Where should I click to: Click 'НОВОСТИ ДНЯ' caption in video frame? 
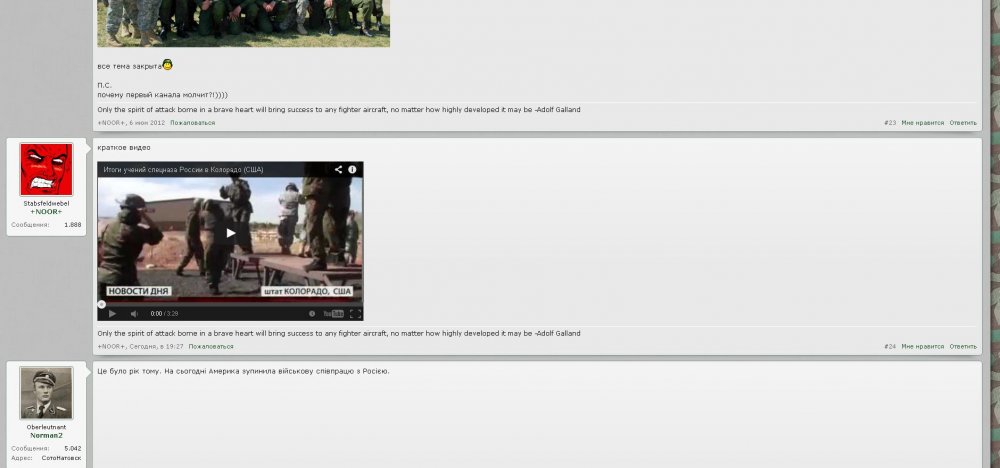tap(138, 291)
